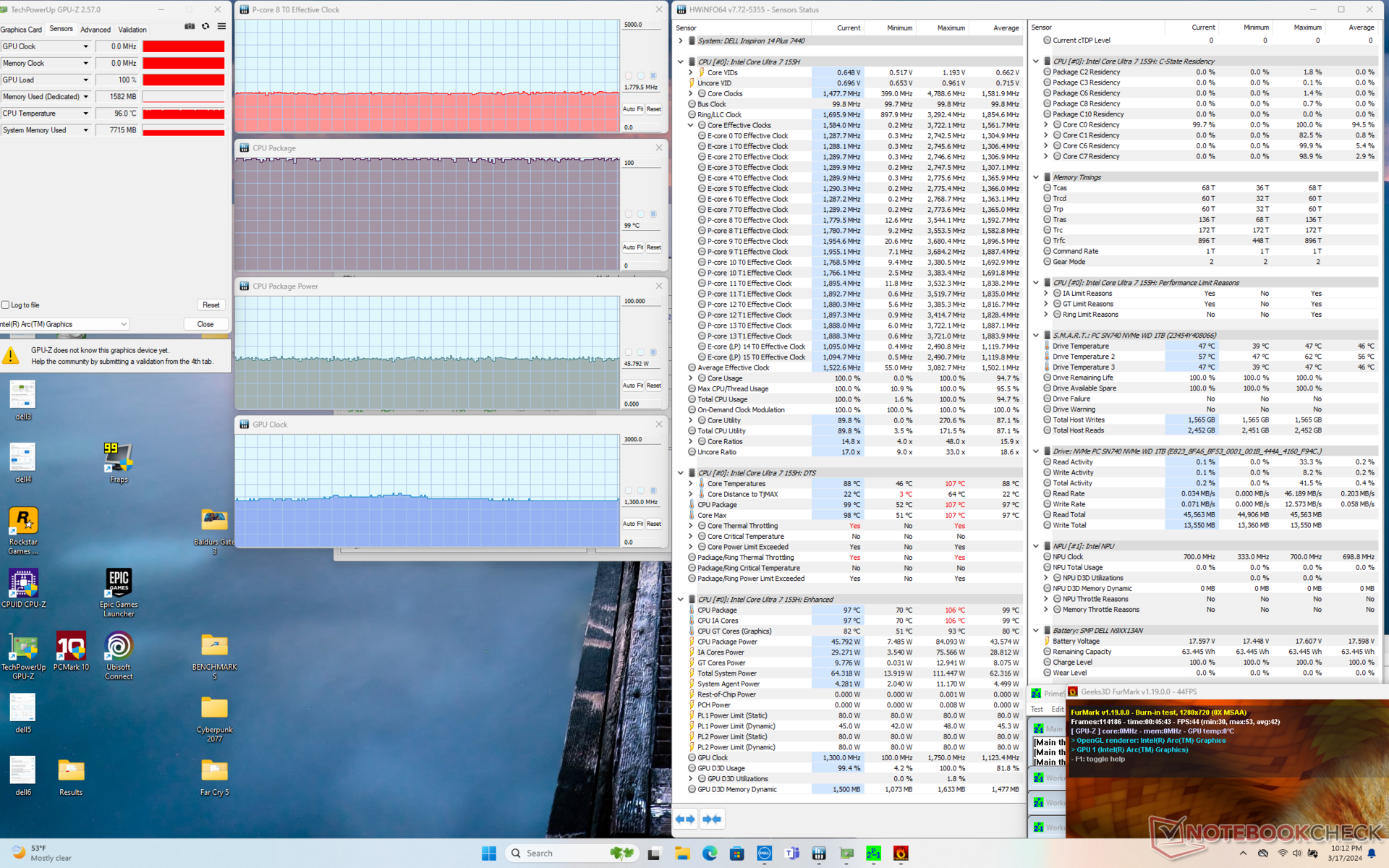Image resolution: width=1389 pixels, height=868 pixels.
Task: Click HWiNFO collapse arrows icon at bottom
Action: (712, 819)
